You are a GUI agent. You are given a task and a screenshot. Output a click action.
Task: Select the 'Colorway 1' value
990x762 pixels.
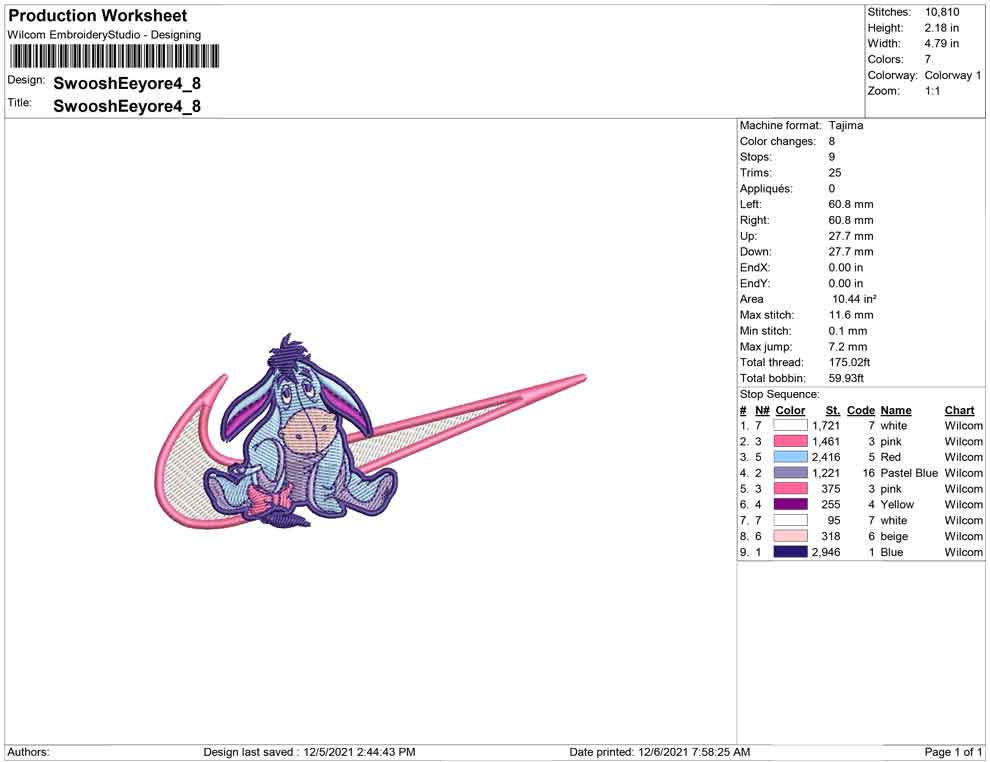(953, 75)
